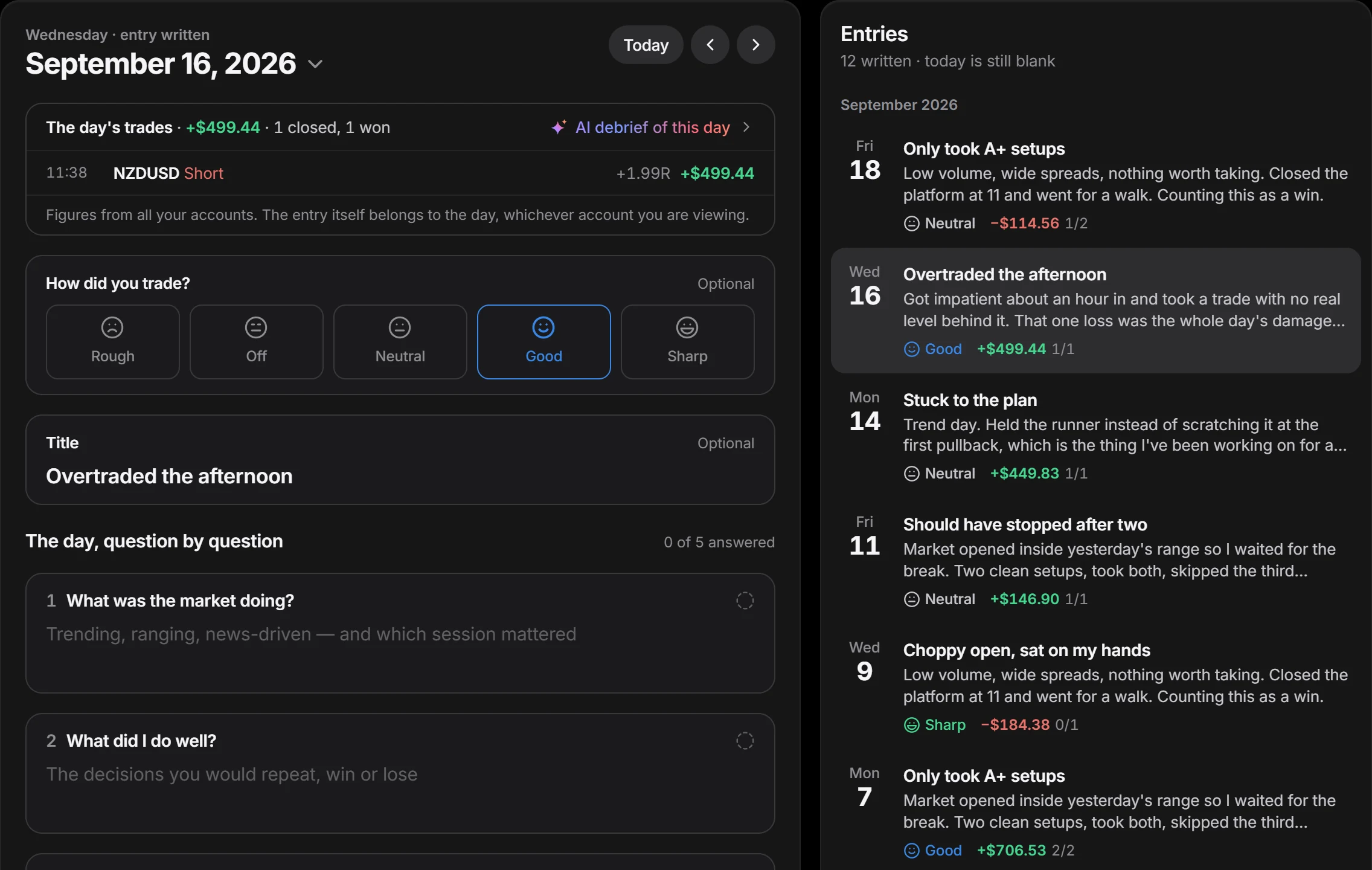This screenshot has height=870, width=1372.
Task: Open the entry 'Should have stopped after two'
Action: point(1096,562)
